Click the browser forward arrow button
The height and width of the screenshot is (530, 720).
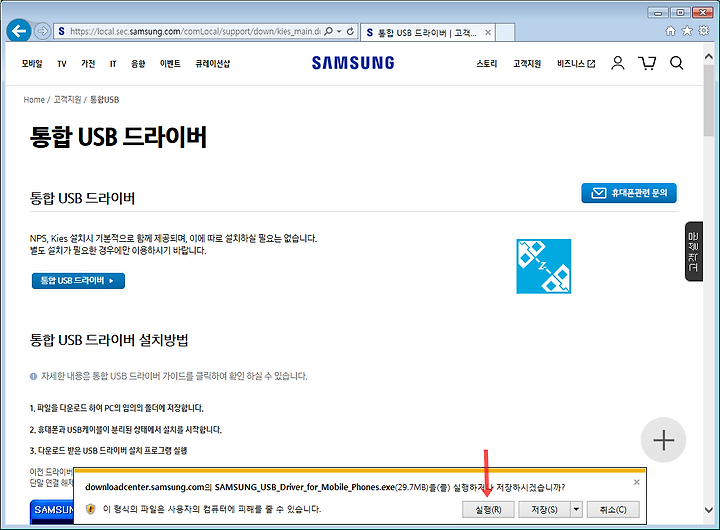[42, 31]
